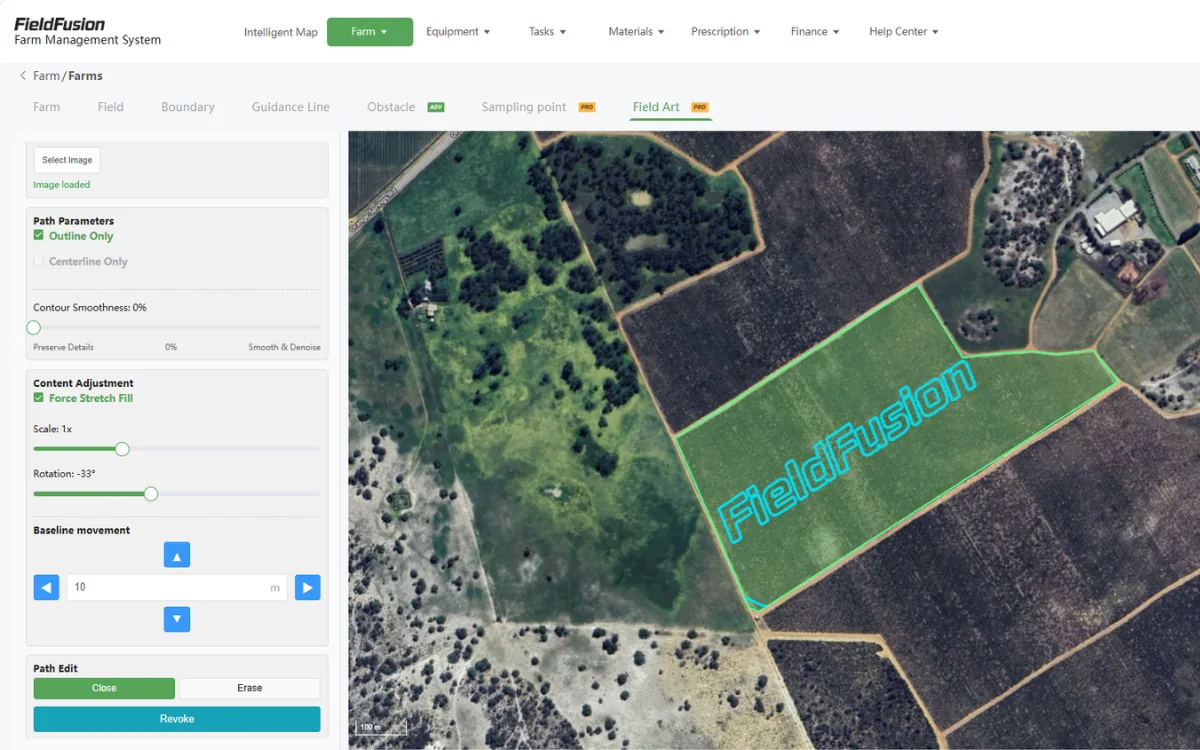Move baseline up with the up arrow
The width and height of the screenshot is (1200, 750).
click(177, 555)
